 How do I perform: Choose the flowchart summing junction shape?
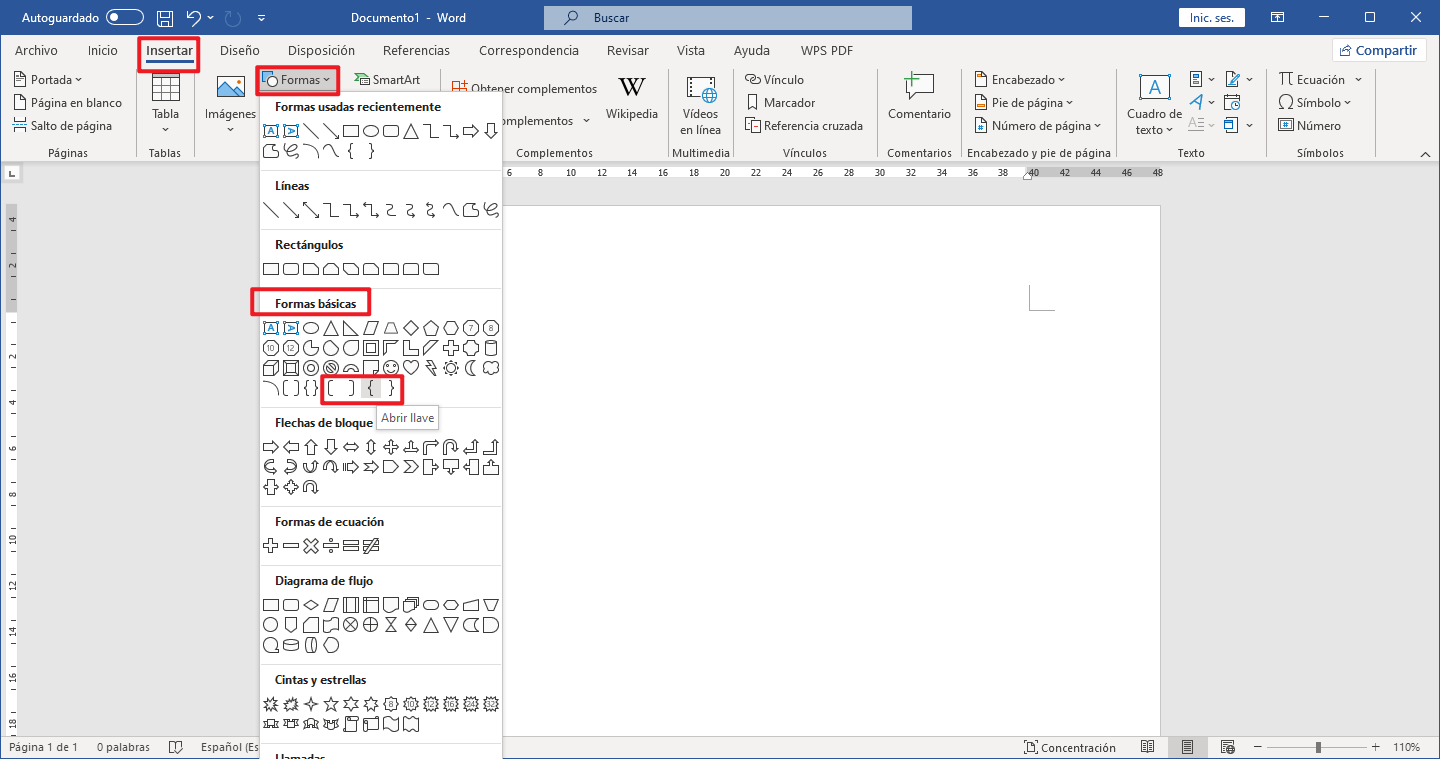[x=351, y=625]
